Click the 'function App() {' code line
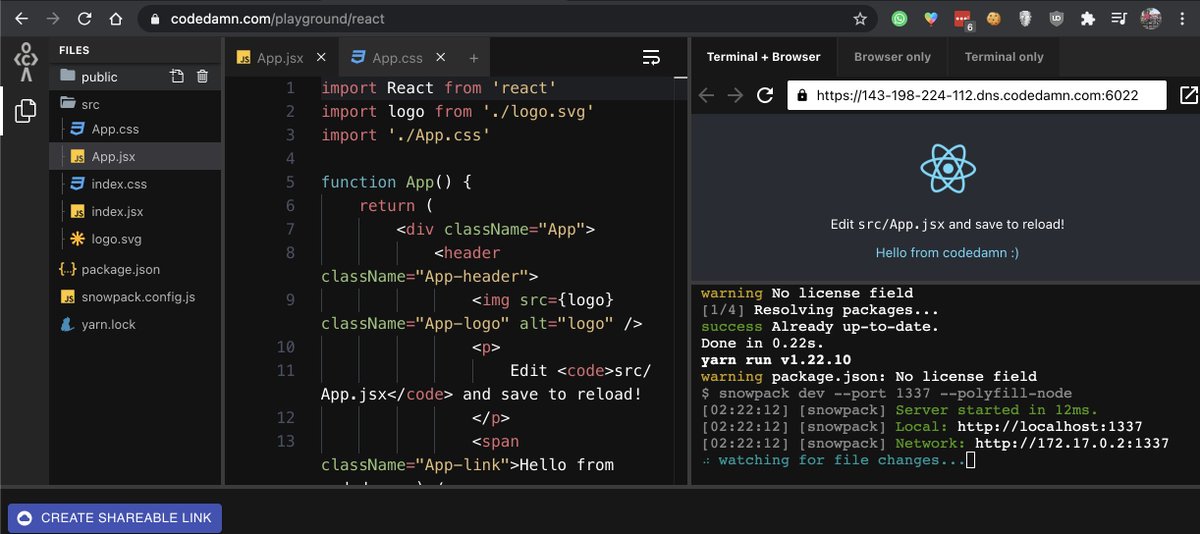The image size is (1200, 534). click(x=395, y=182)
